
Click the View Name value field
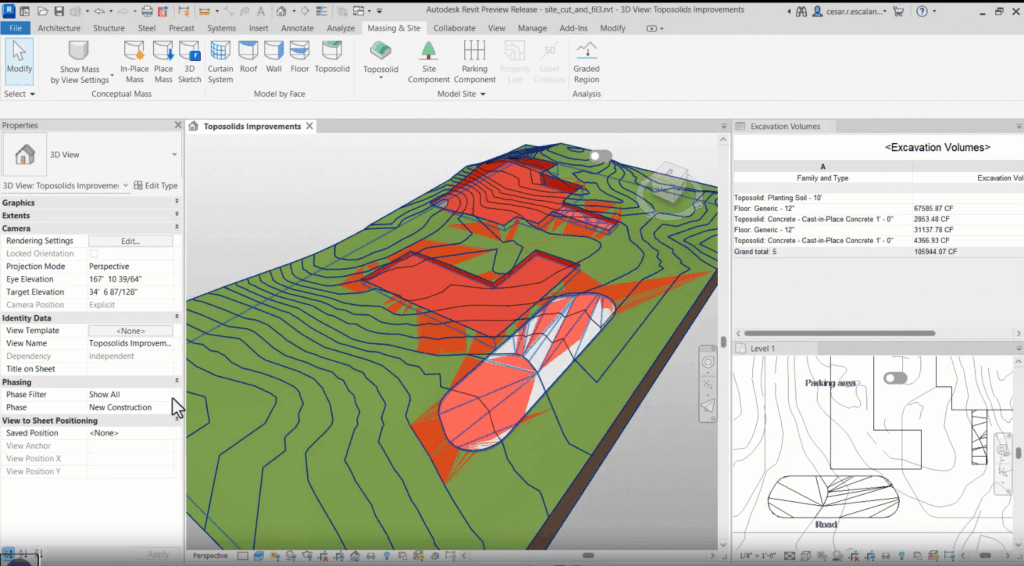pyautogui.click(x=131, y=343)
